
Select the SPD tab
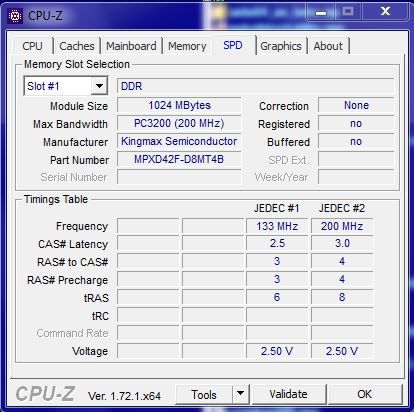pos(233,45)
